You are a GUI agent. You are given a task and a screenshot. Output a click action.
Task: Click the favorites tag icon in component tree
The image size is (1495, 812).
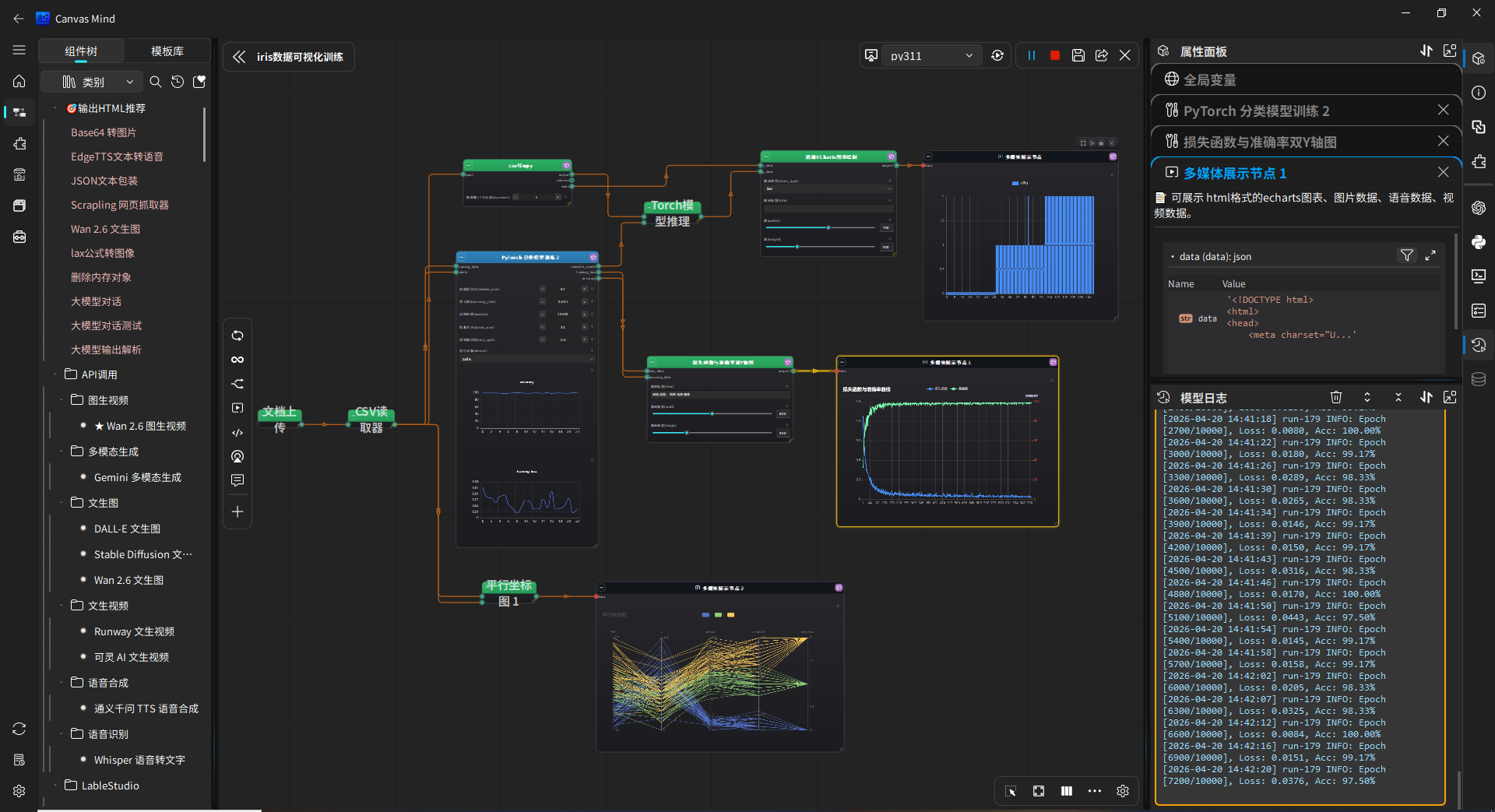[199, 82]
